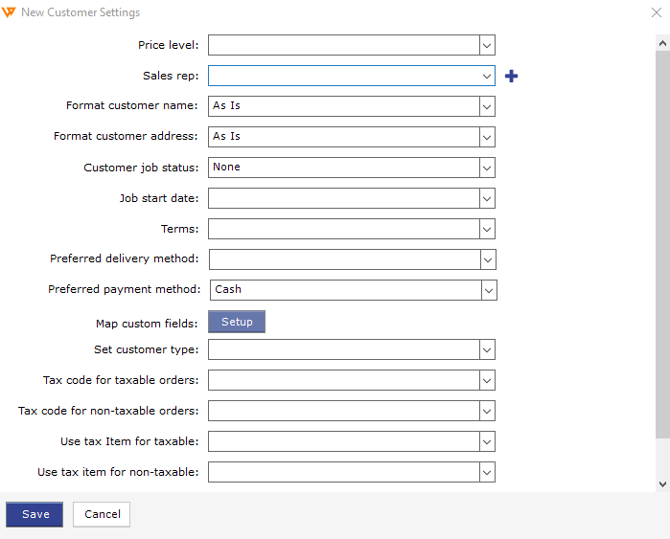
Task: Open the Terms dropdown list
Action: pos(487,229)
